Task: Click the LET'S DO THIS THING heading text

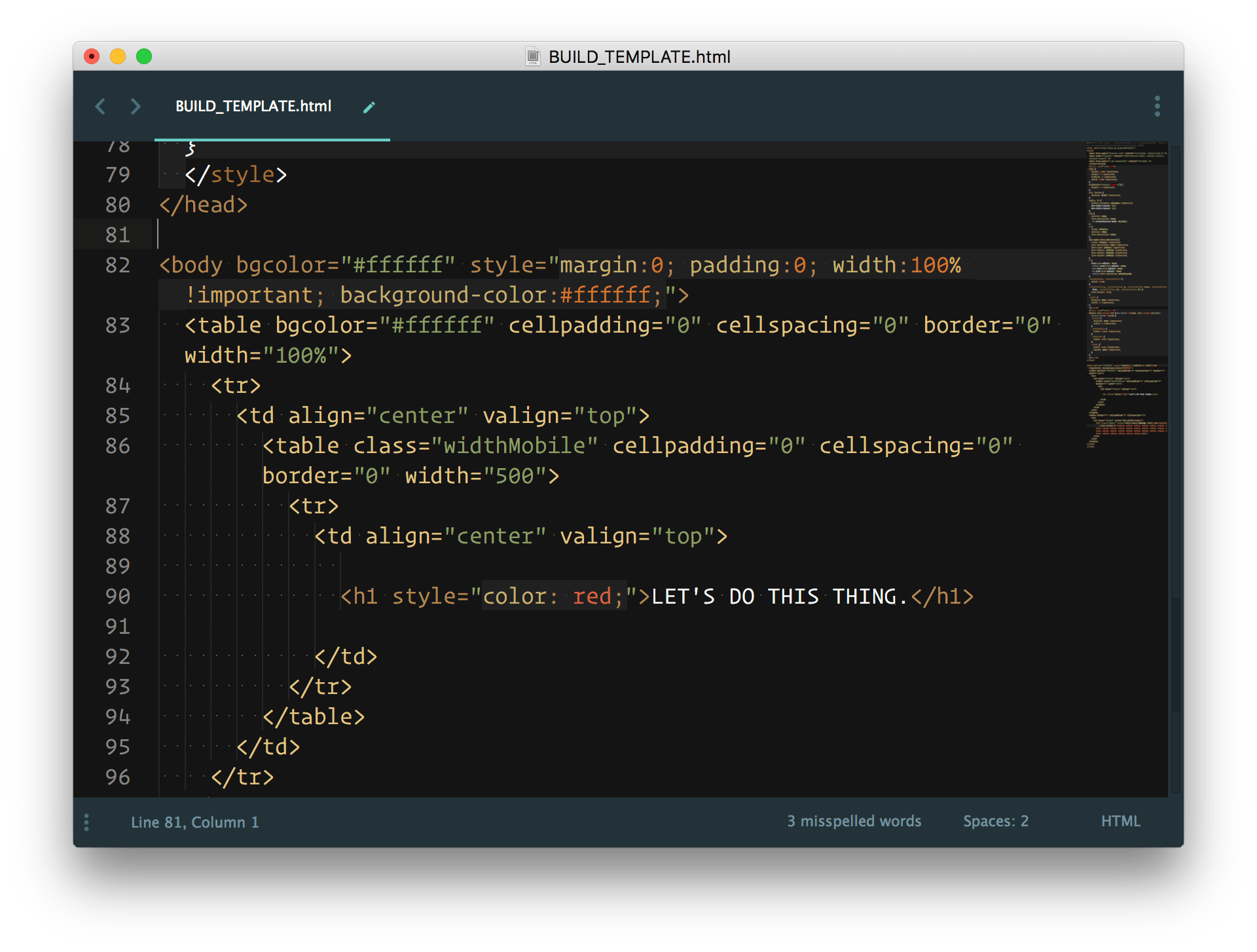Action: point(780,596)
